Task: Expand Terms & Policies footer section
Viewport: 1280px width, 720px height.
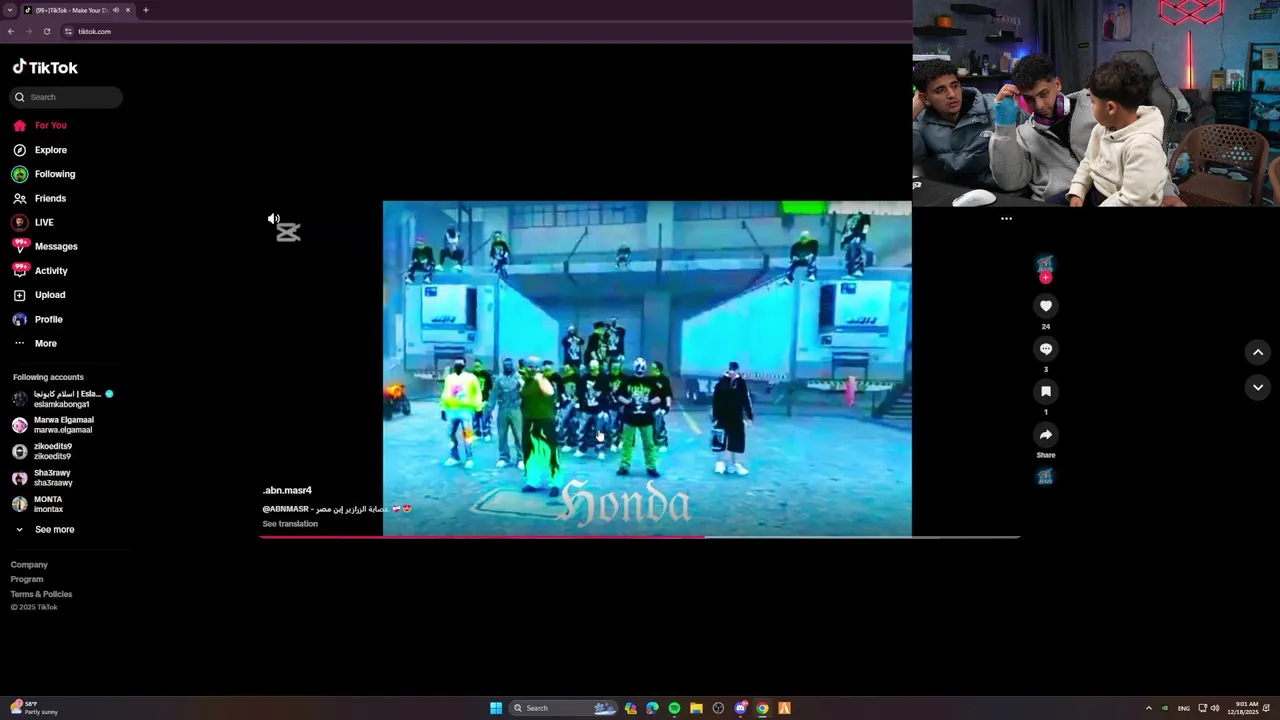Action: coord(41,594)
